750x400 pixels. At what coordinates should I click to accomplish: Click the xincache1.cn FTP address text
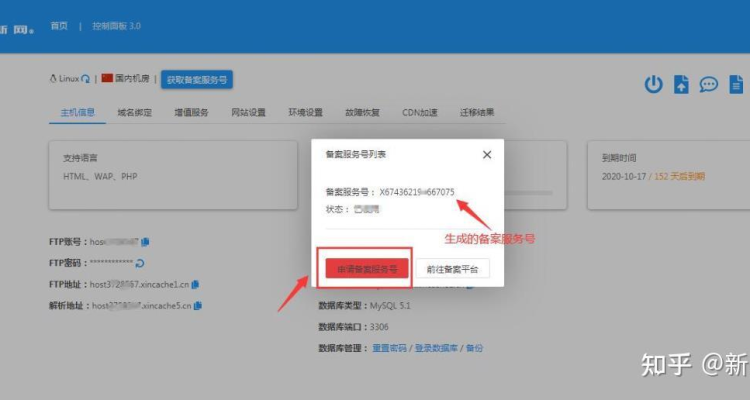point(139,285)
